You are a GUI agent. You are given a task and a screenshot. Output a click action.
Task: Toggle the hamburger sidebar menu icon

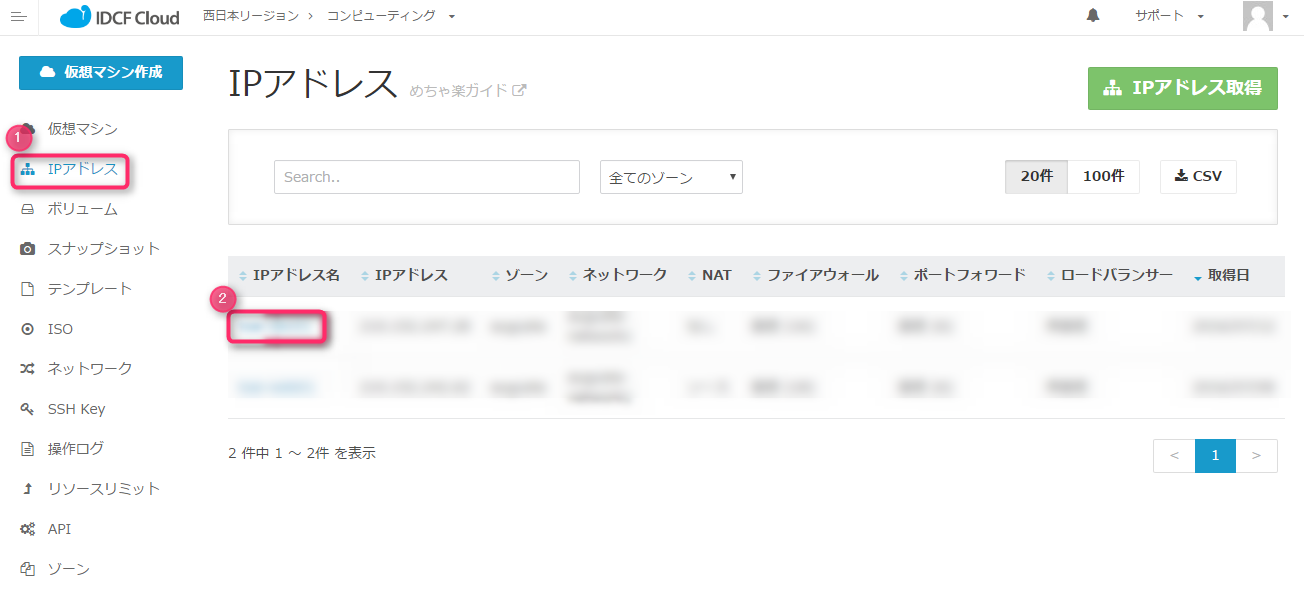click(x=18, y=17)
